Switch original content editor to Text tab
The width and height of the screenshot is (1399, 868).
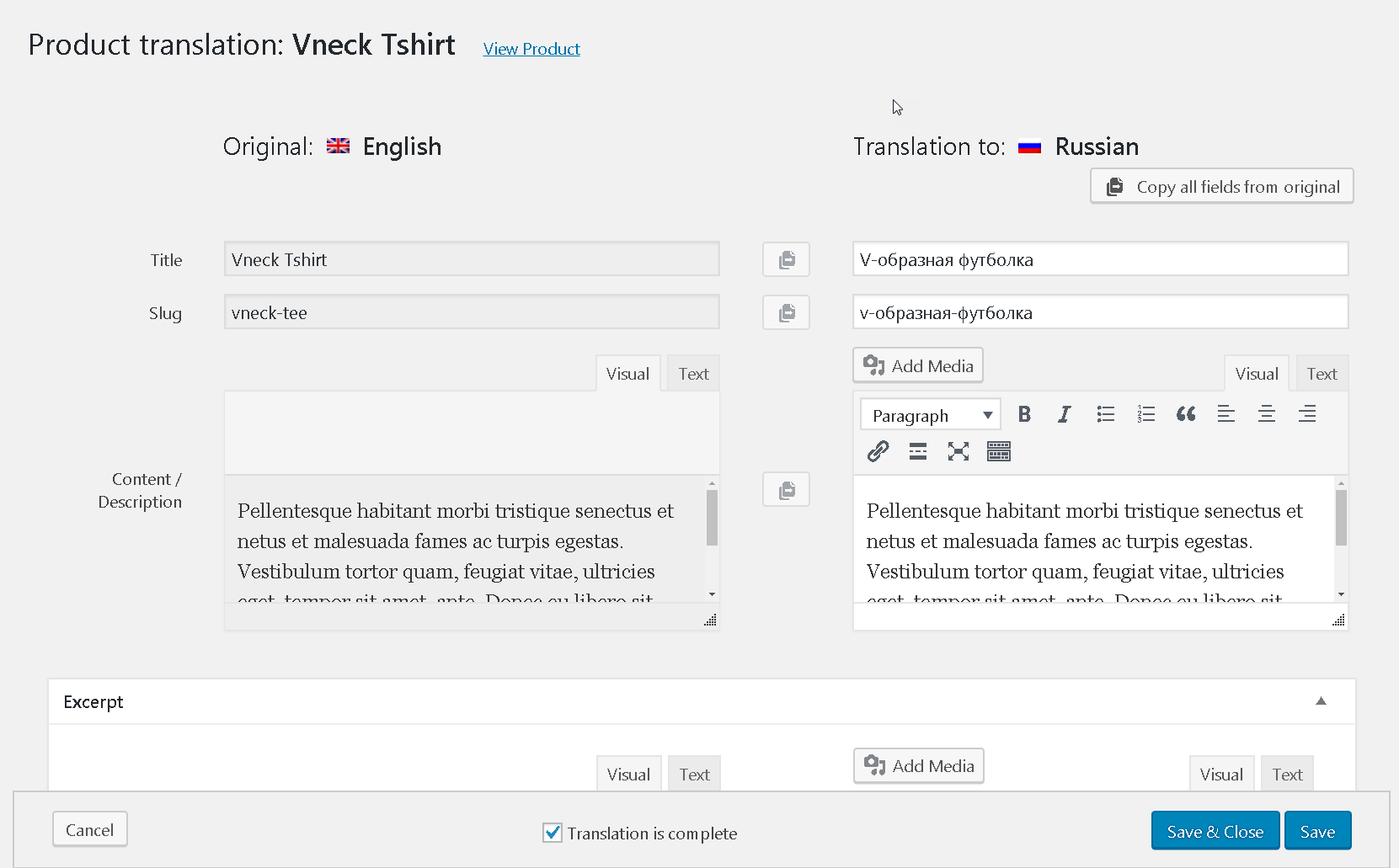[693, 374]
